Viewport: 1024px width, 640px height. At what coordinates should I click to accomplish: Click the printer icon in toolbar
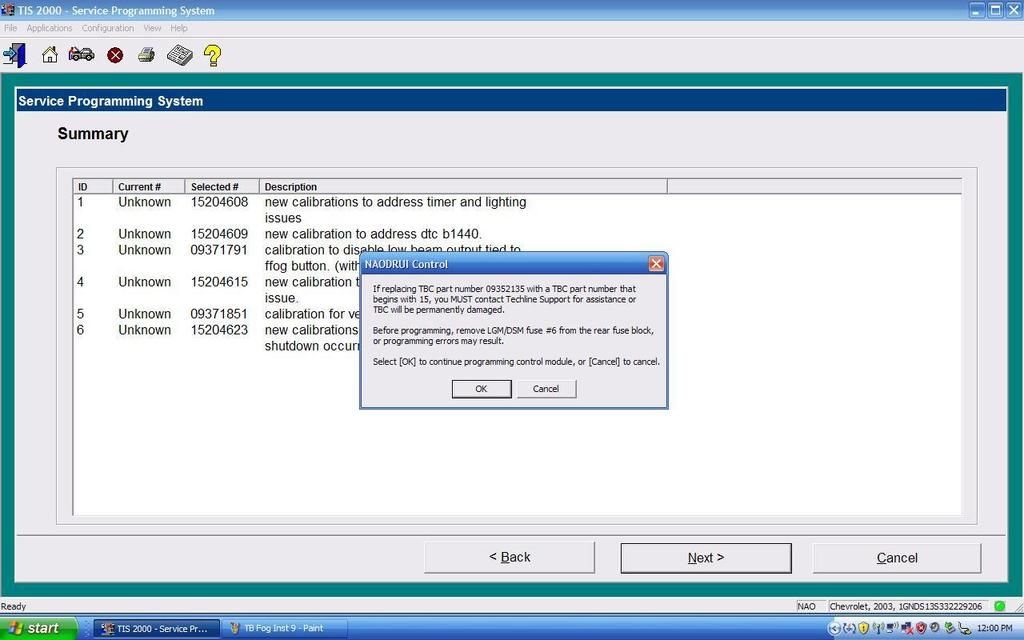click(x=146, y=55)
